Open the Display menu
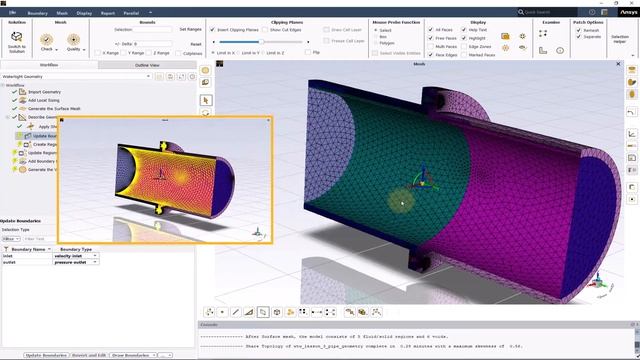The image size is (640, 360). [84, 13]
